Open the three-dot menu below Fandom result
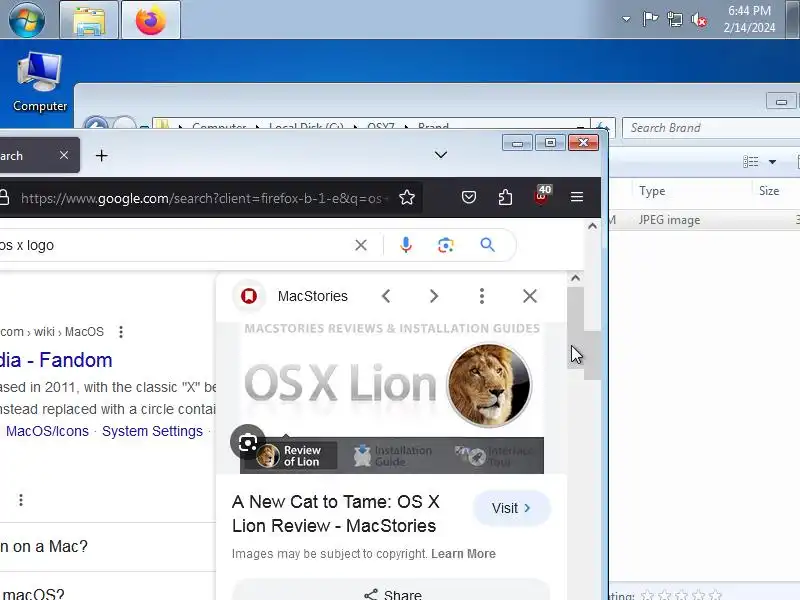The image size is (800, 600). pyautogui.click(x=21, y=500)
